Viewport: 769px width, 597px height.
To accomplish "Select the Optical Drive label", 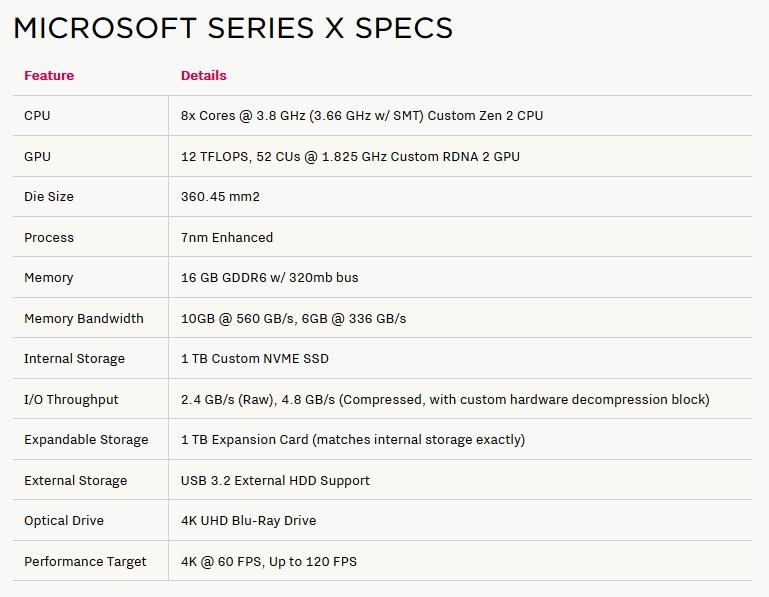I will point(64,521).
